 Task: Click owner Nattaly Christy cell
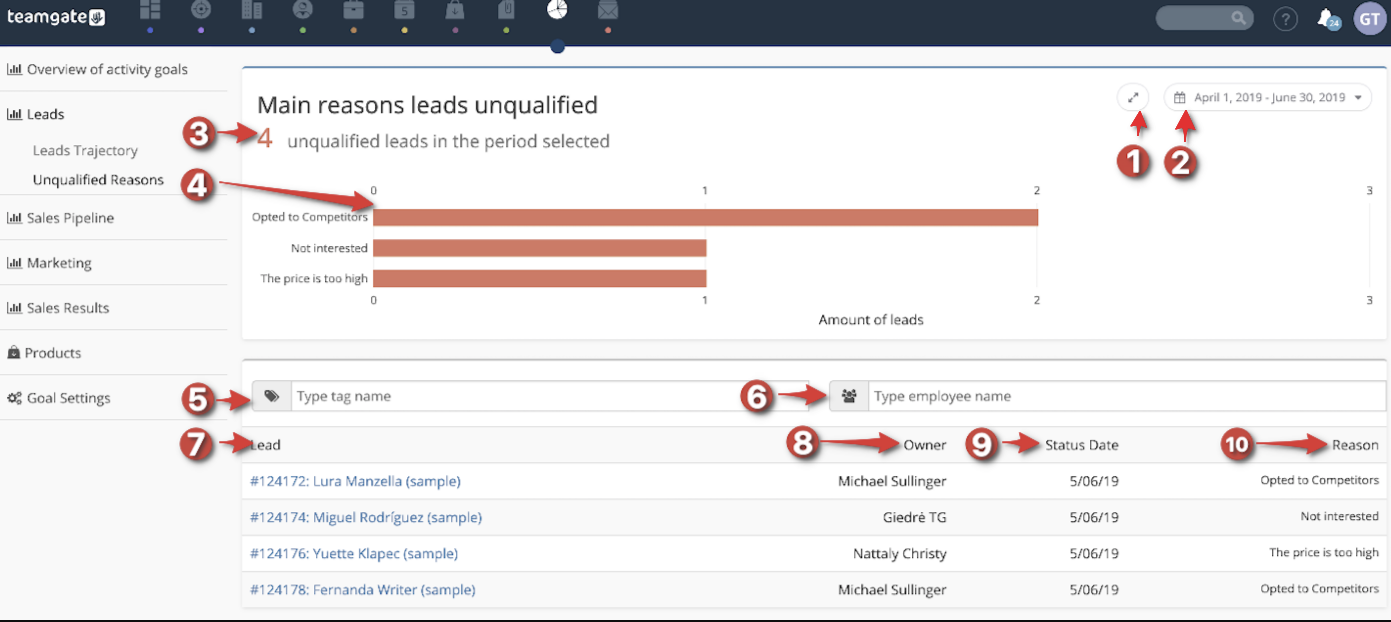click(x=900, y=553)
